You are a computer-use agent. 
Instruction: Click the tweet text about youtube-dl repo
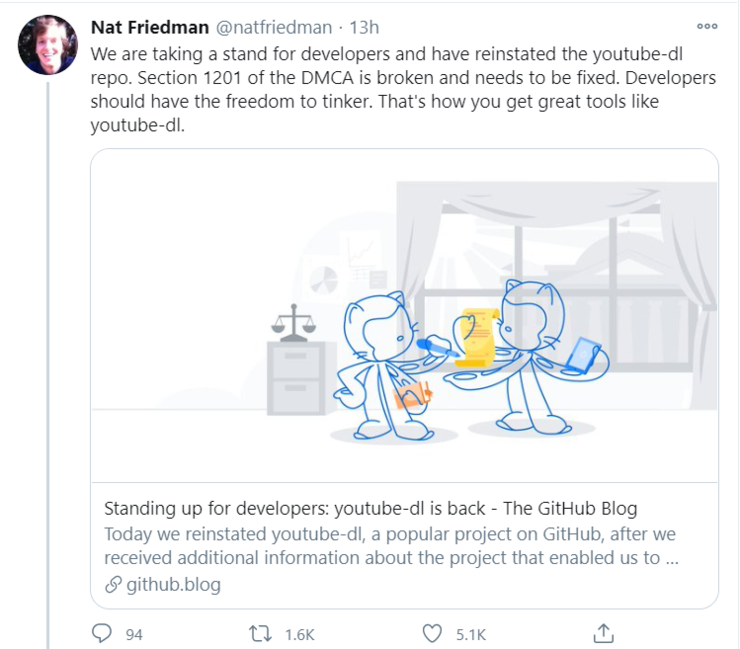pyautogui.click(x=404, y=90)
